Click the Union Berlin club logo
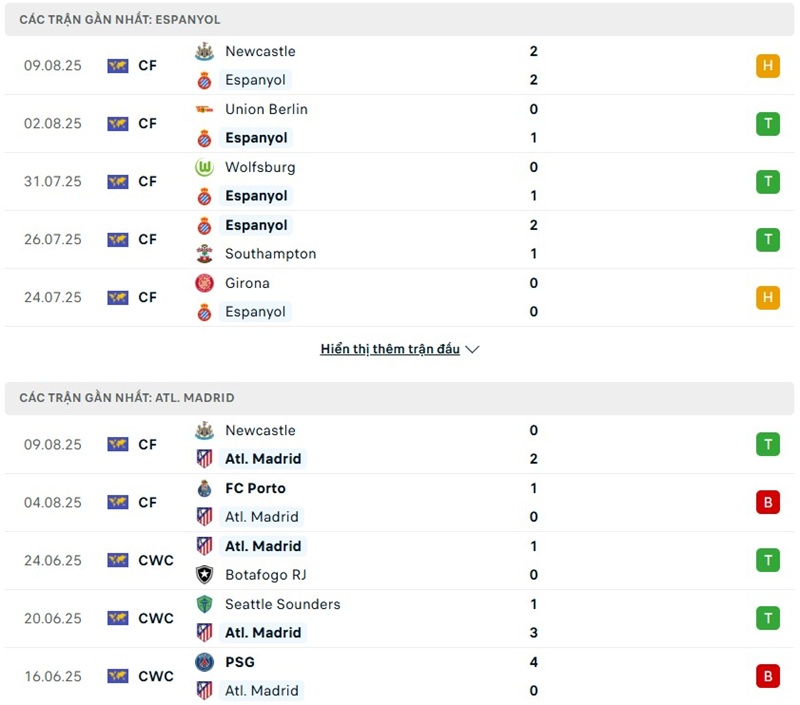This screenshot has height=705, width=800. point(204,109)
